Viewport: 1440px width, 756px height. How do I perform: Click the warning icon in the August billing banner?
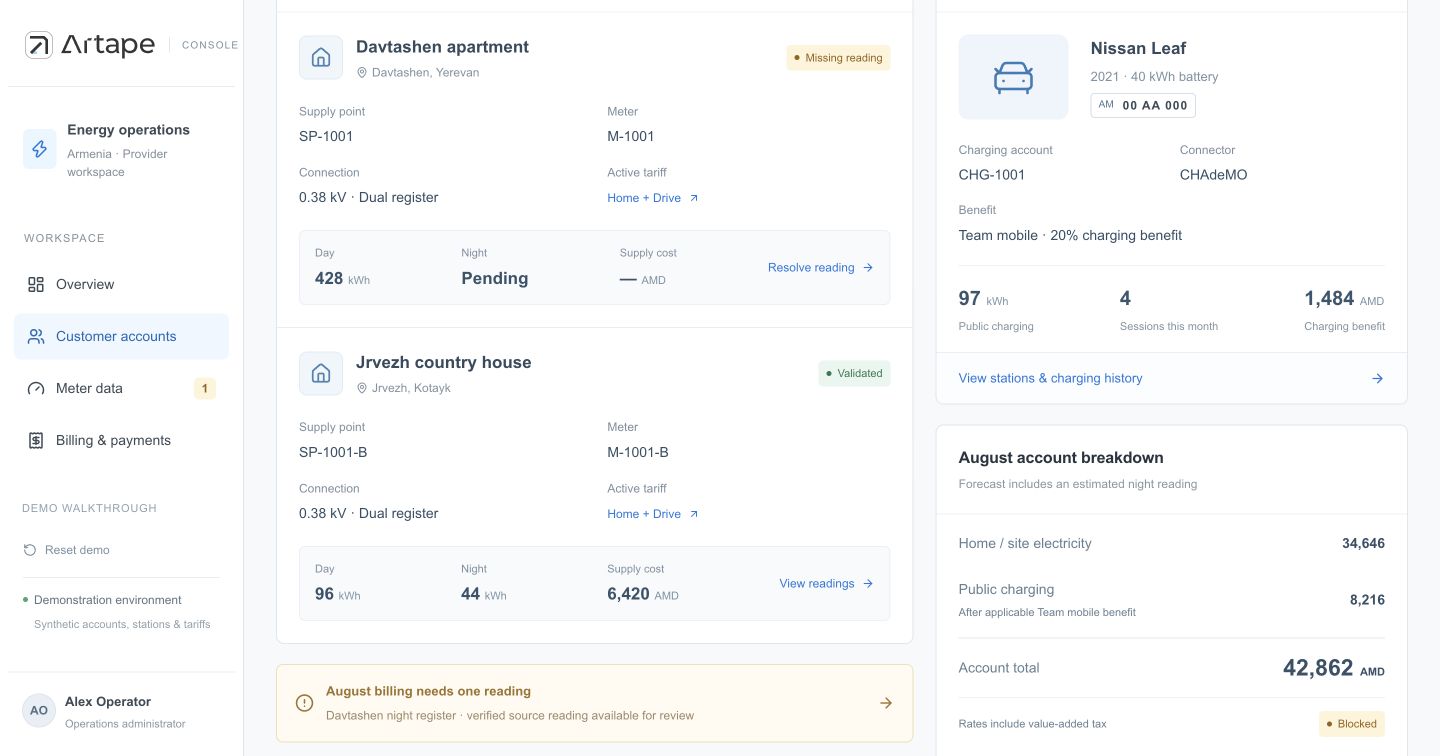(x=305, y=703)
